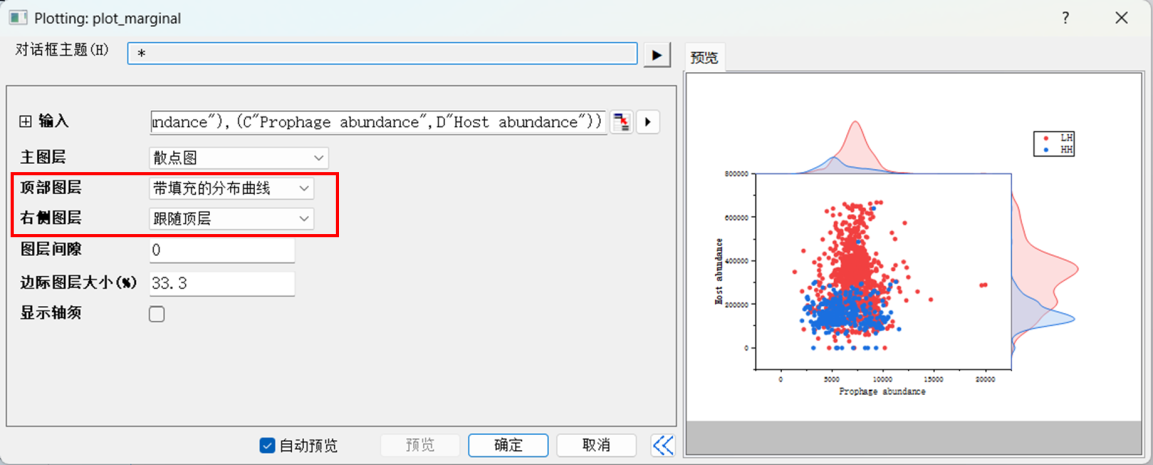Click the 显示轴须 label text

tap(51, 313)
